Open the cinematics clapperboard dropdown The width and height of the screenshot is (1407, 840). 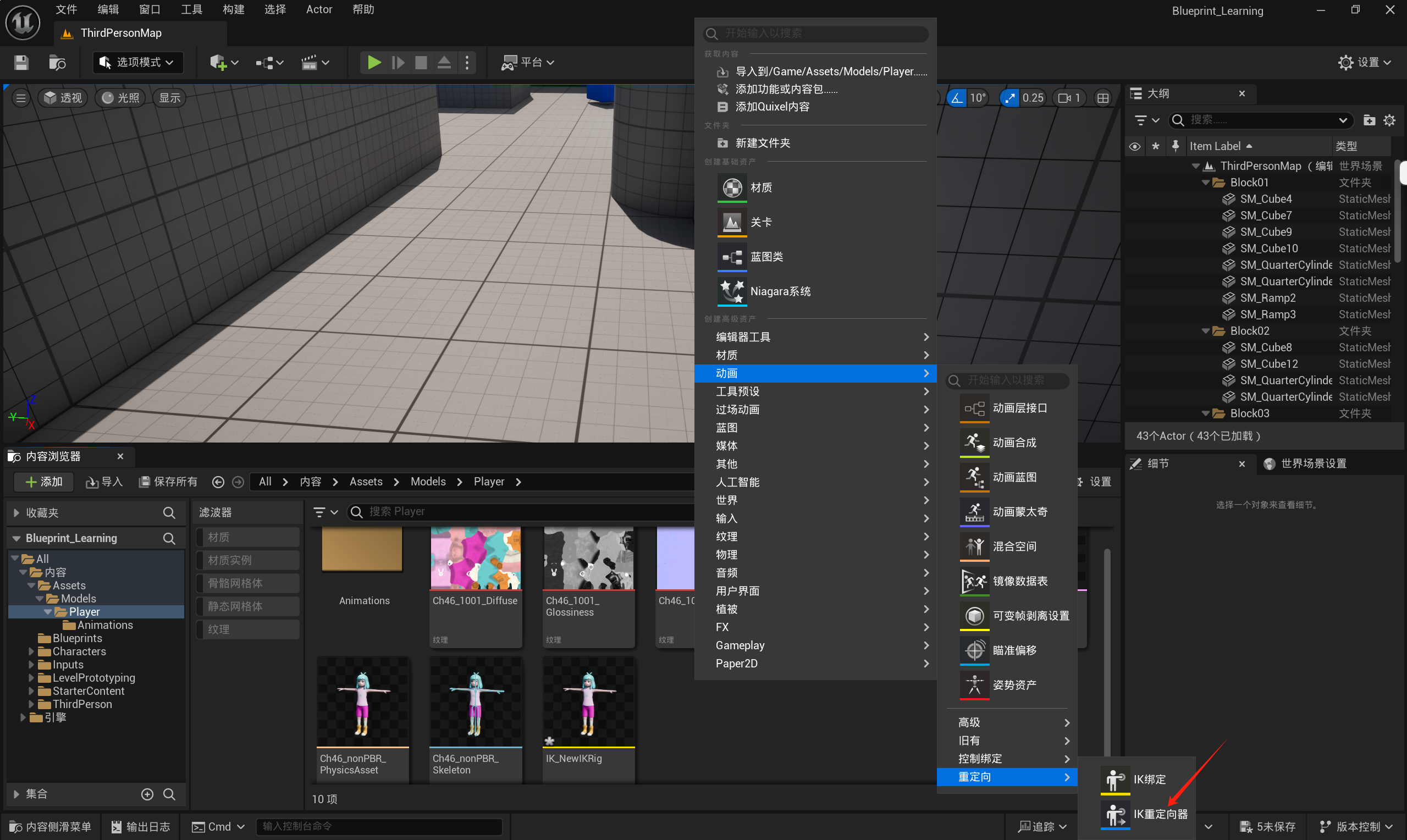pos(315,62)
